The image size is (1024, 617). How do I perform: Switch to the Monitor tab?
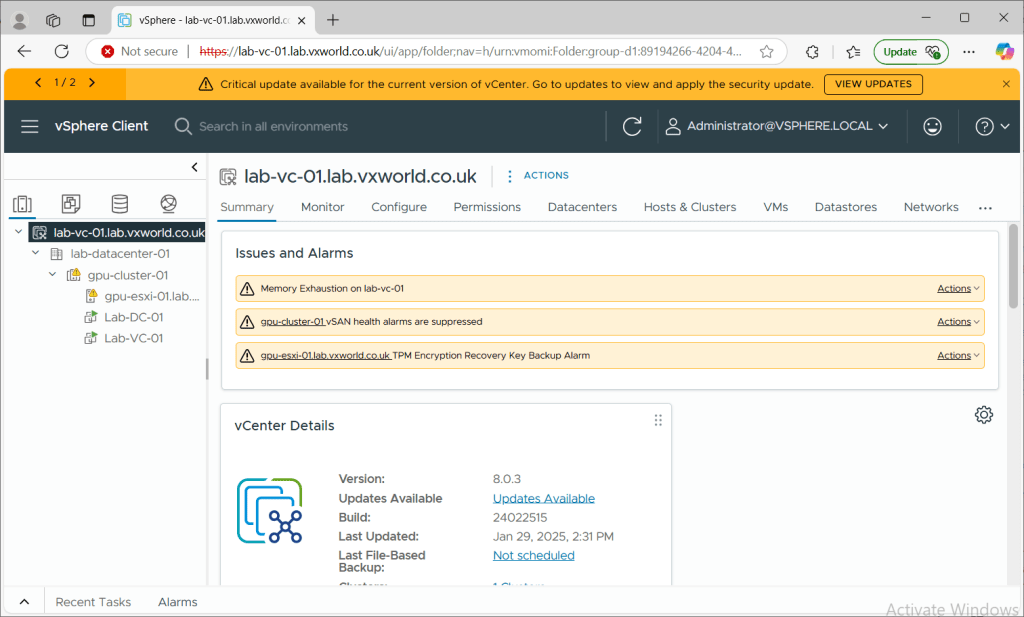(x=322, y=207)
